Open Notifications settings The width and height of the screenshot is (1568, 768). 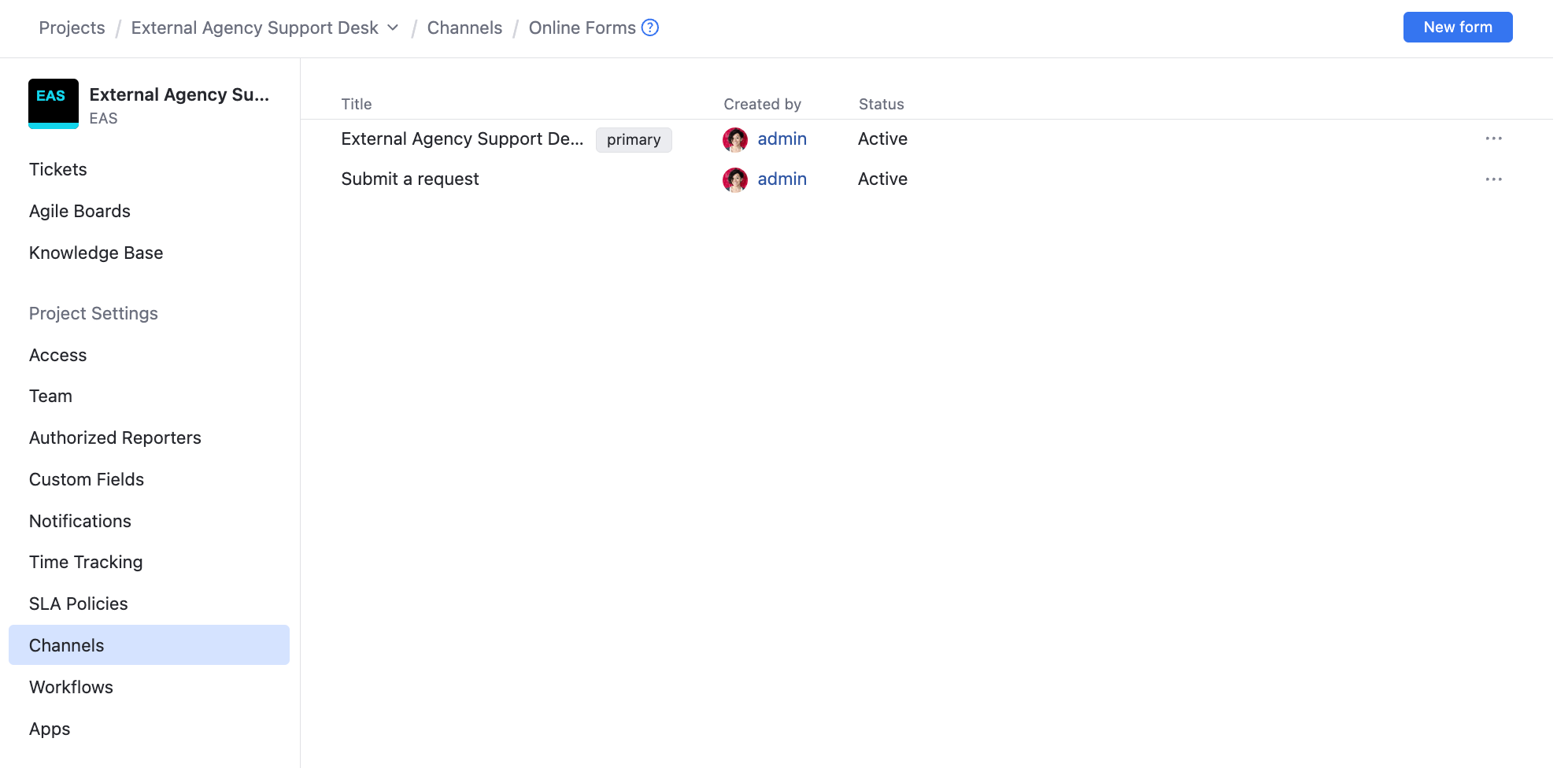80,520
